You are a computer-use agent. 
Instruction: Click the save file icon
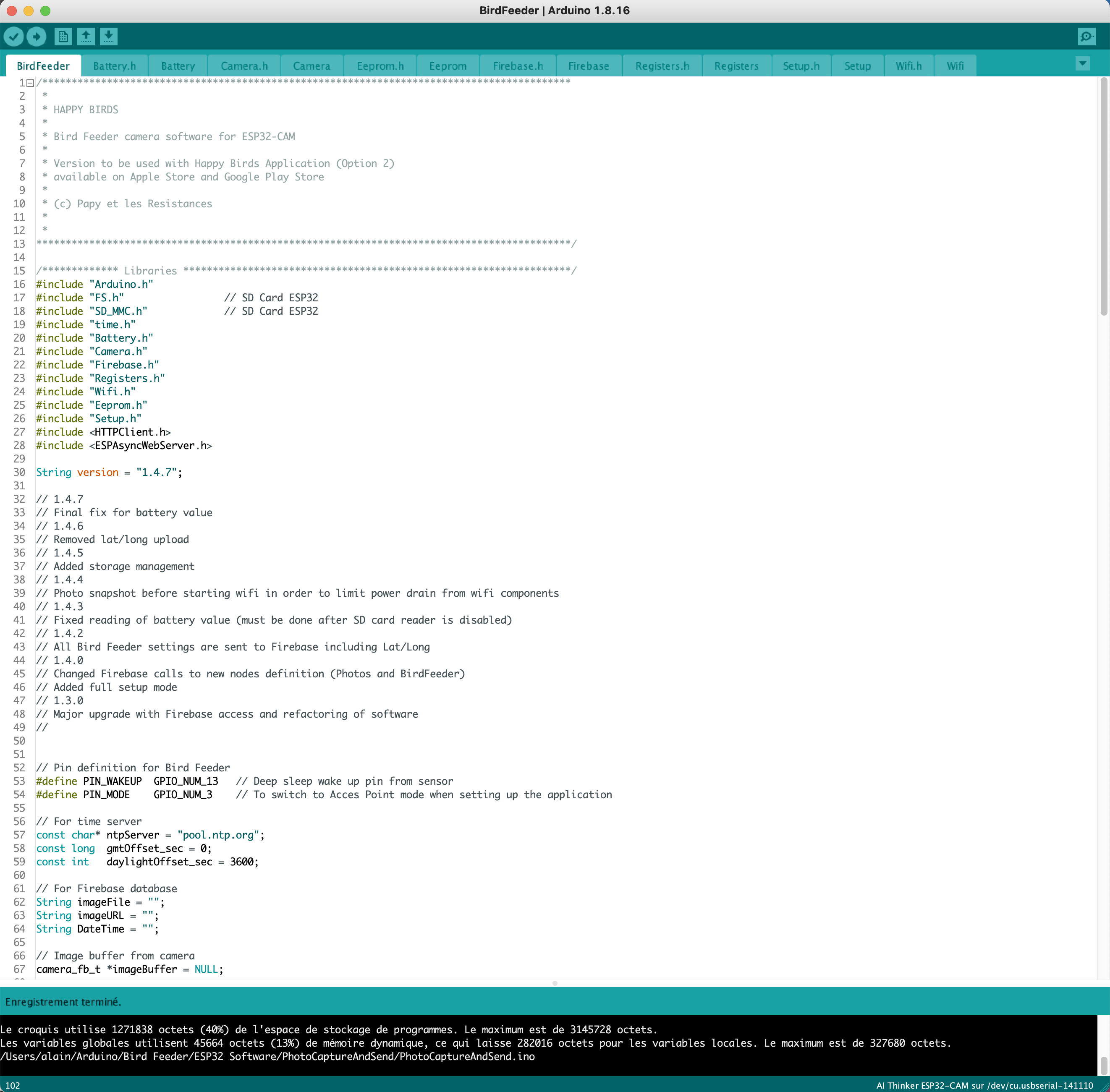point(109,36)
